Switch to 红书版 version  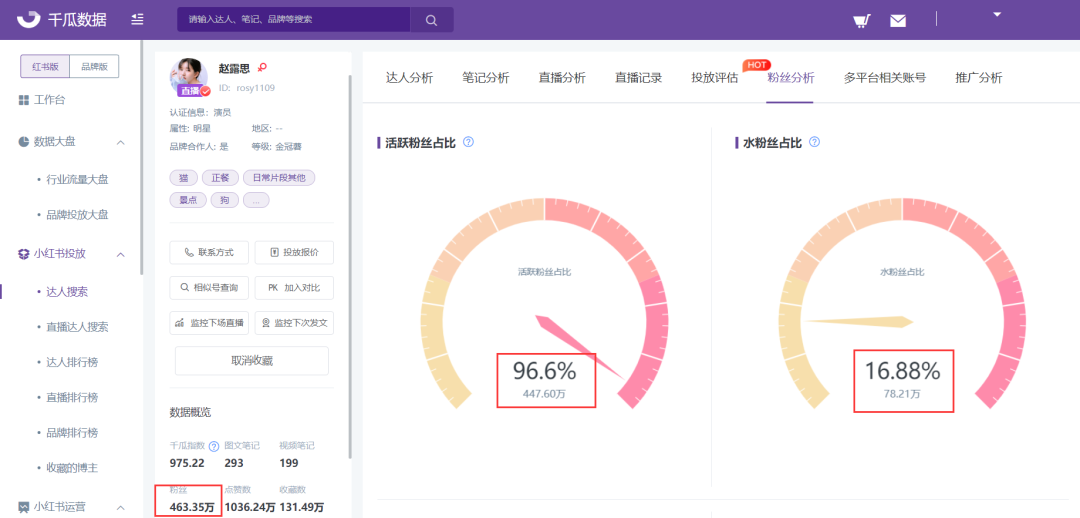pos(45,67)
